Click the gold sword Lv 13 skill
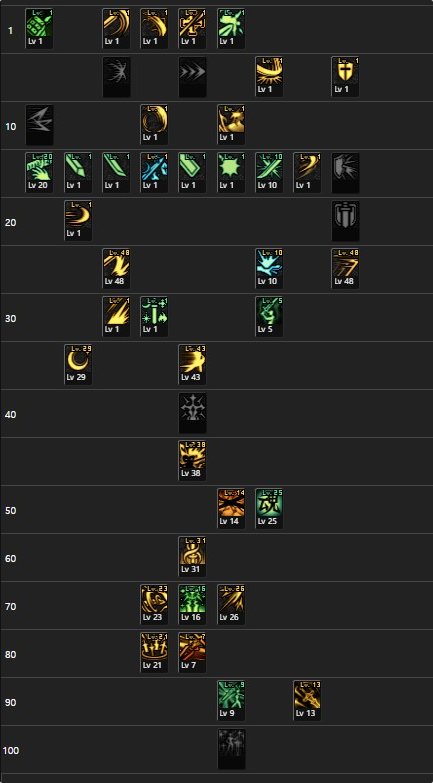Viewport: 433px width, 783px height. (x=307, y=700)
